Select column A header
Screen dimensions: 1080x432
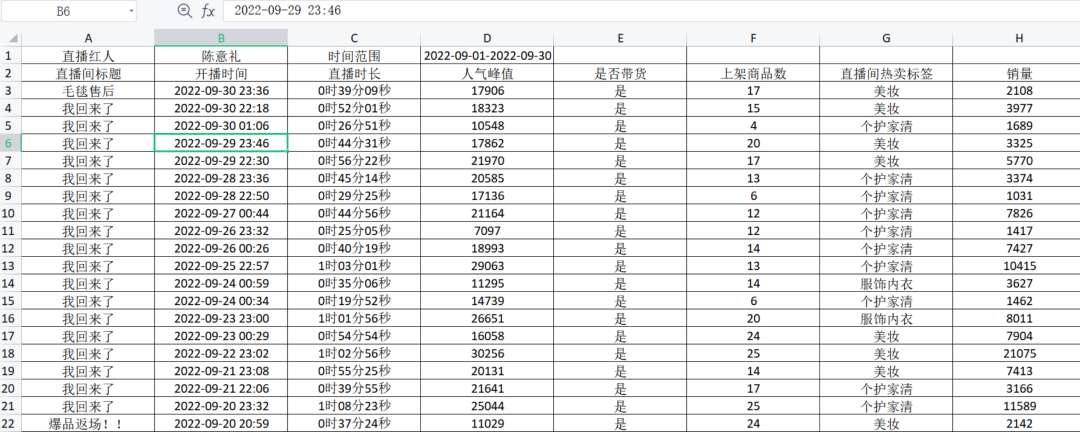(x=88, y=38)
